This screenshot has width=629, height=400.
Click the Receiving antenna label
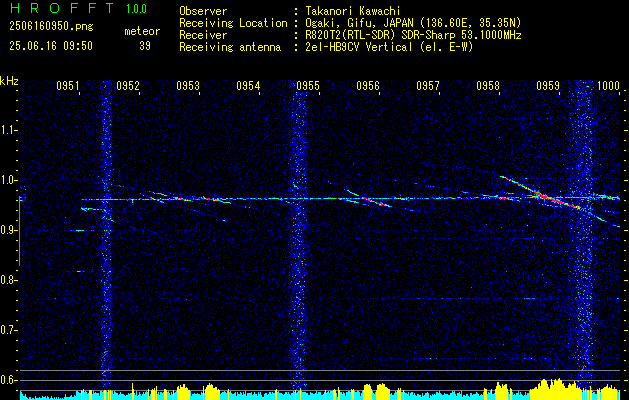coord(230,47)
